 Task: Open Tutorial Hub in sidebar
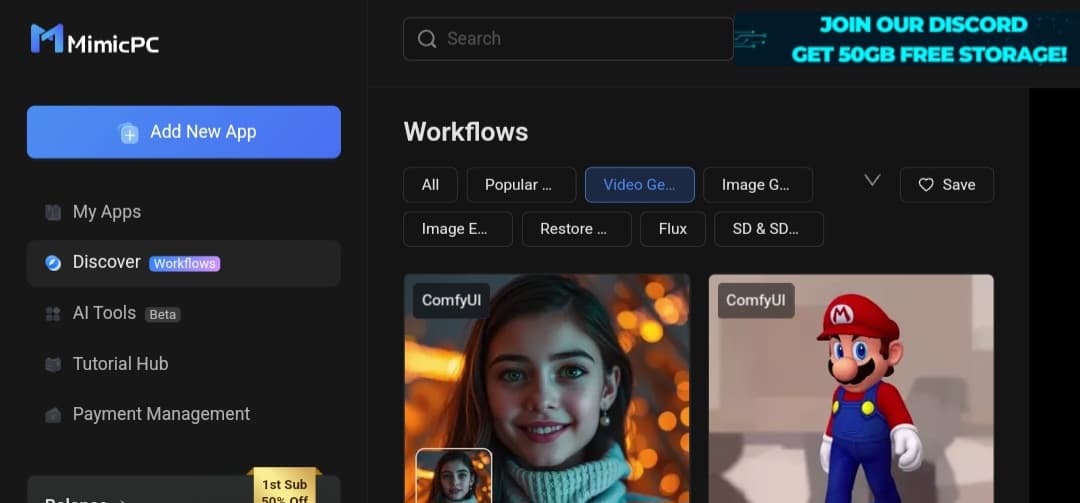[184, 364]
